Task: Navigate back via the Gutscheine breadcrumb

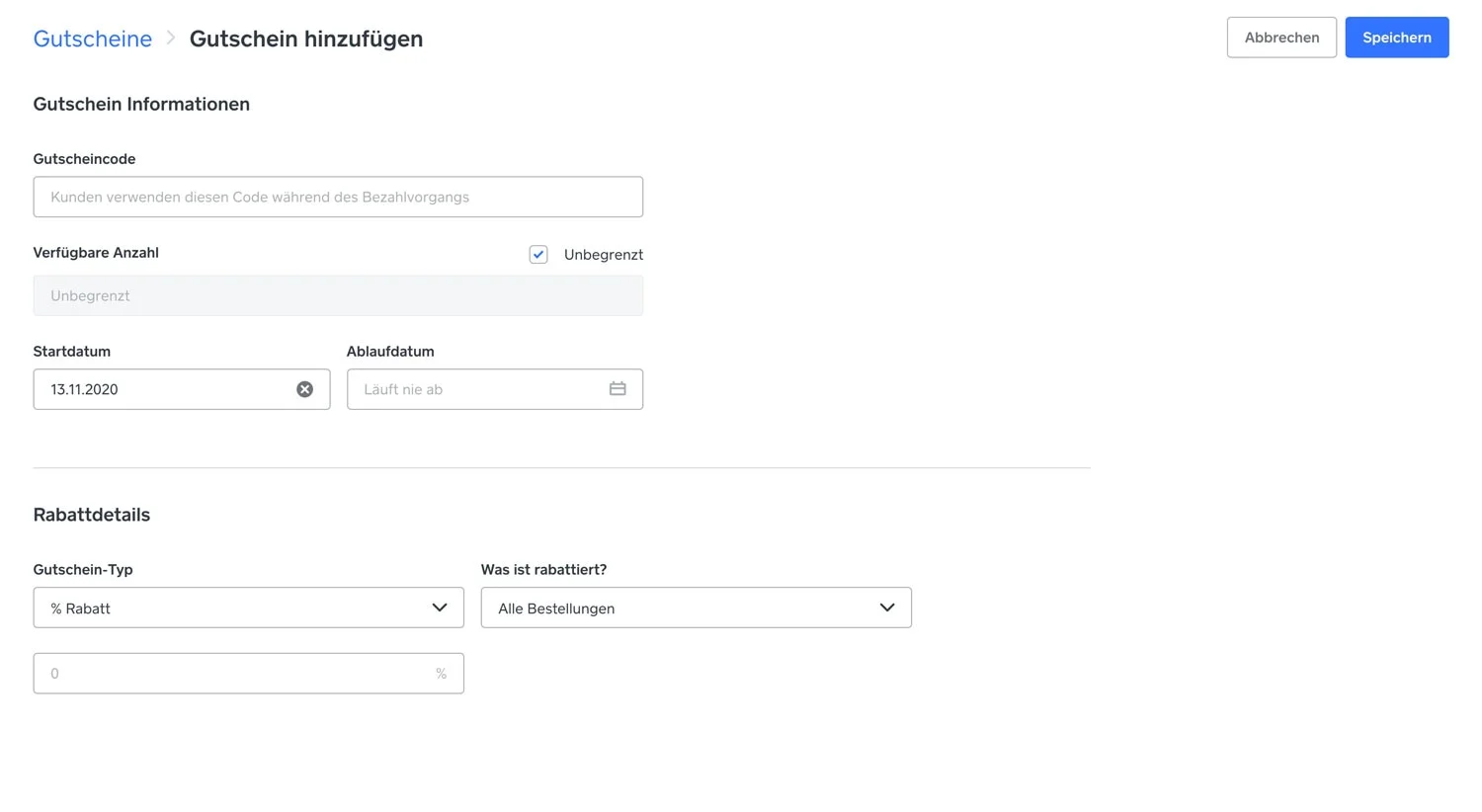Action: (x=92, y=39)
